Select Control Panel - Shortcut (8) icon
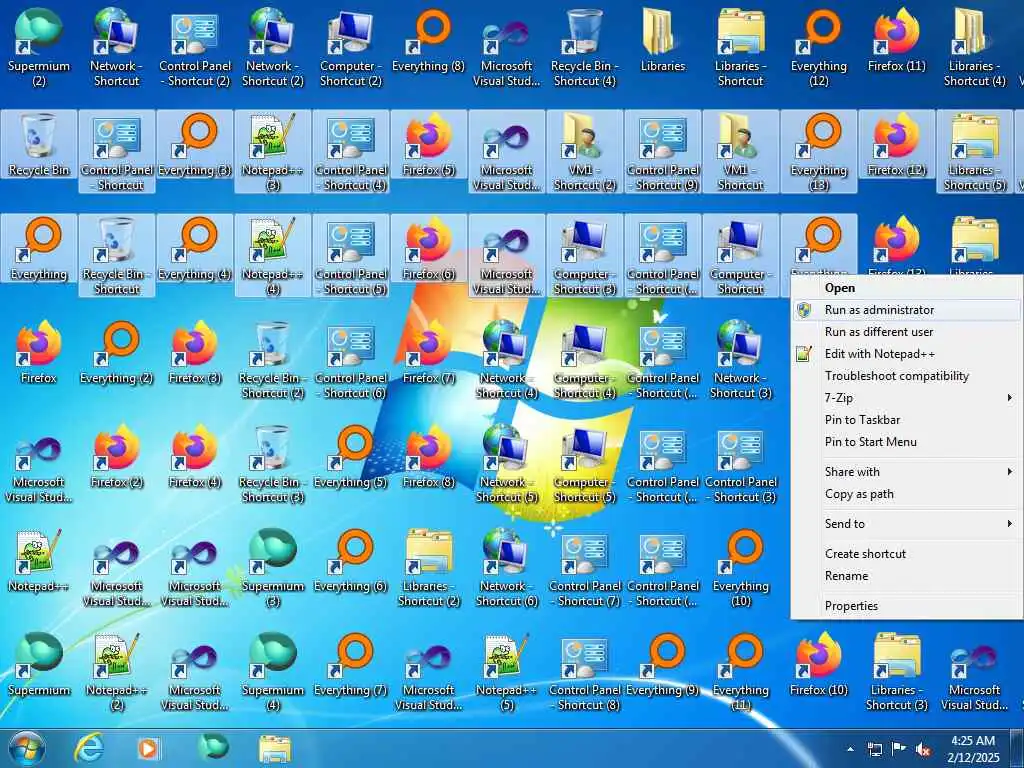1024x768 pixels. (x=584, y=671)
